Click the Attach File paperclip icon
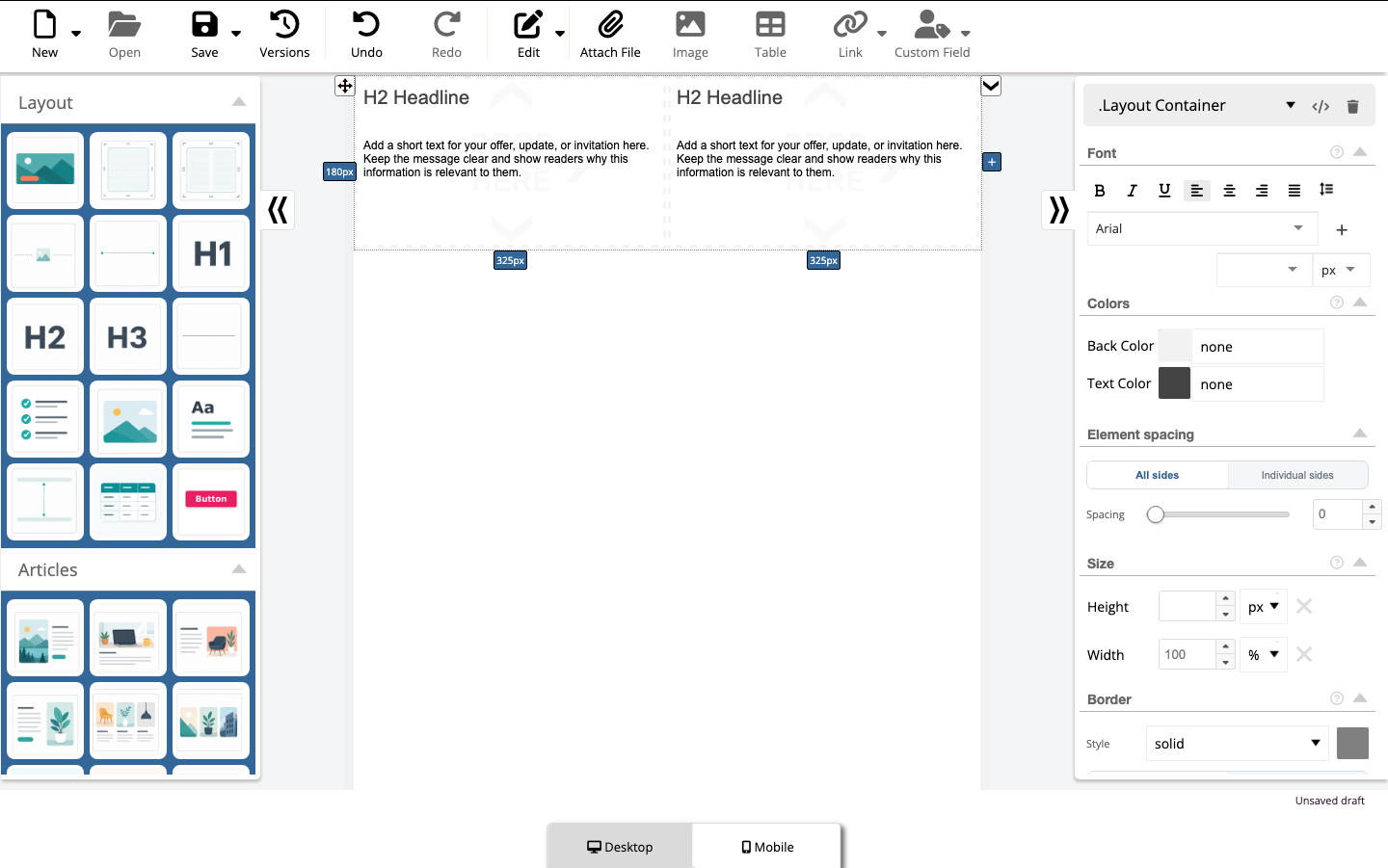Viewport: 1388px width, 868px height. coord(610,24)
